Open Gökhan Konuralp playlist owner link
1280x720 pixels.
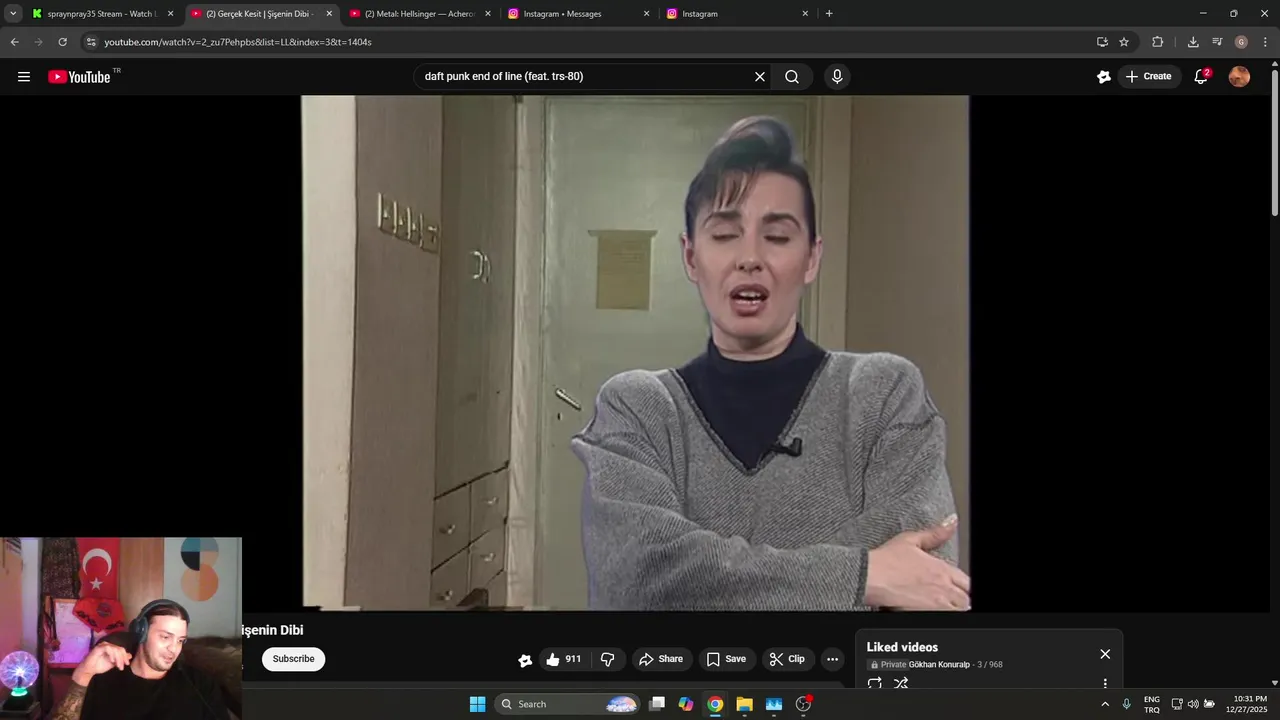[939, 665]
